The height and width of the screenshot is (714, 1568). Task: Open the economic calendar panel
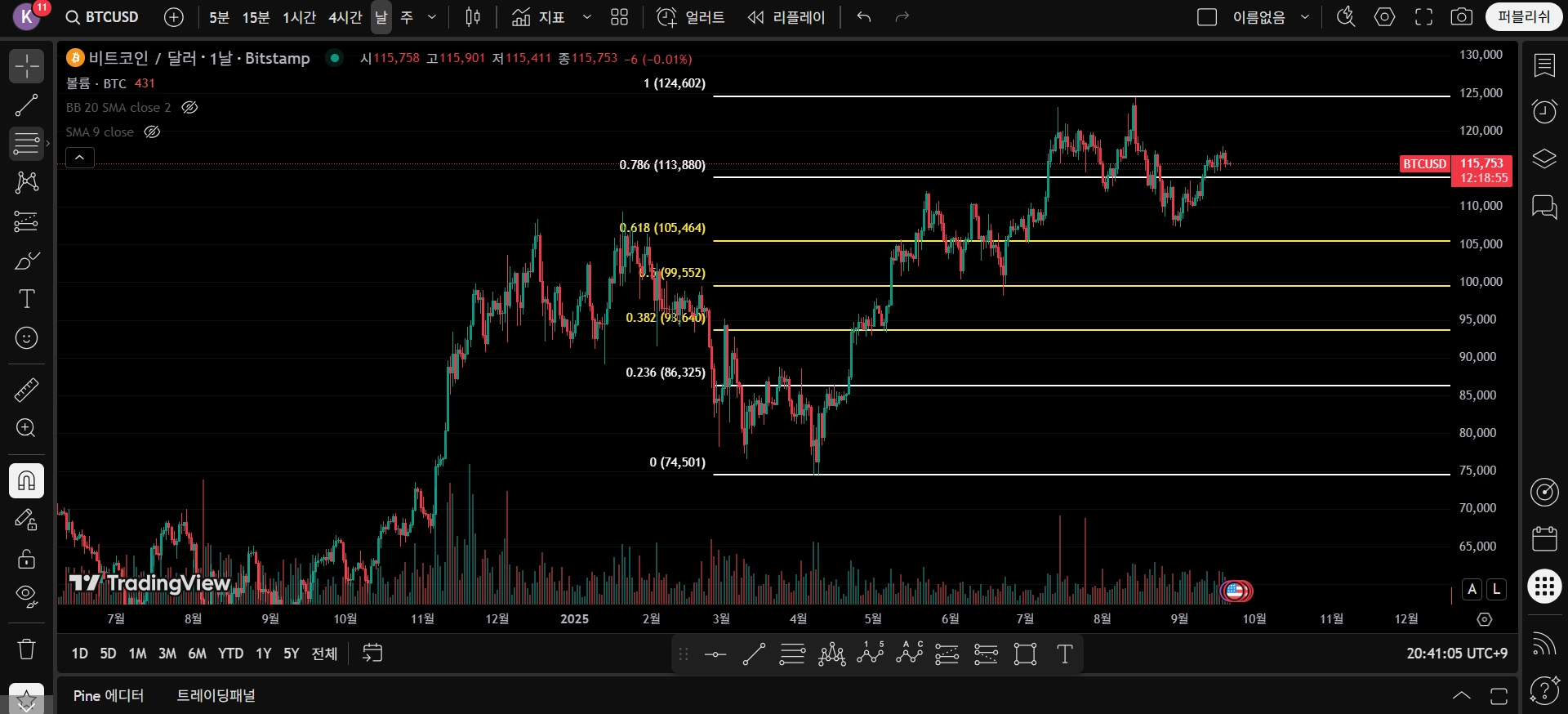pos(1544,539)
